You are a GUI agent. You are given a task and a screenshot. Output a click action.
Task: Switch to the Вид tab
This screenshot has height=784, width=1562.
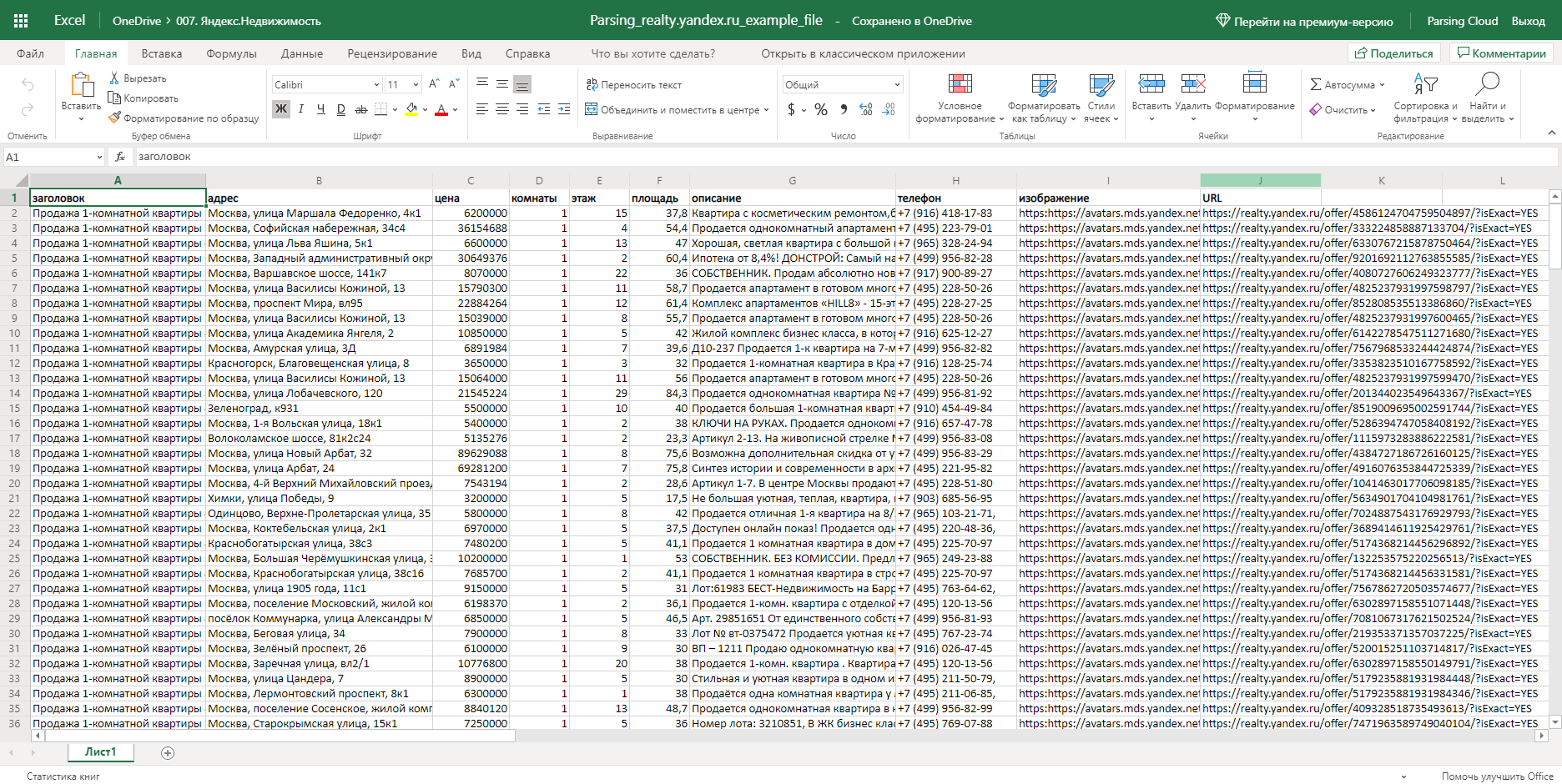click(x=471, y=53)
